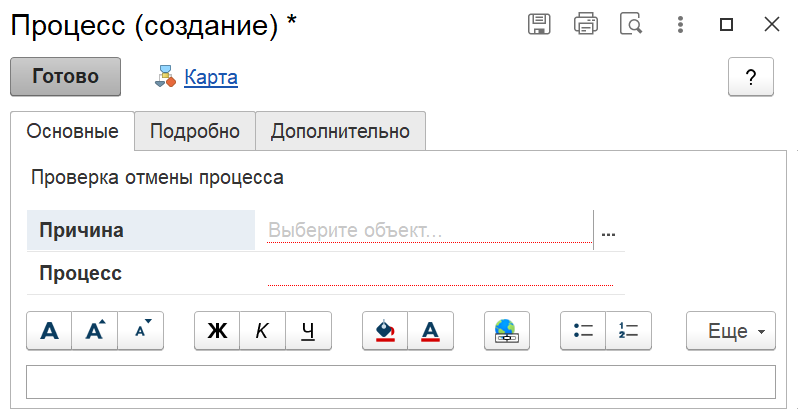798x417 pixels.
Task: Select default font size A button
Action: pyautogui.click(x=49, y=331)
